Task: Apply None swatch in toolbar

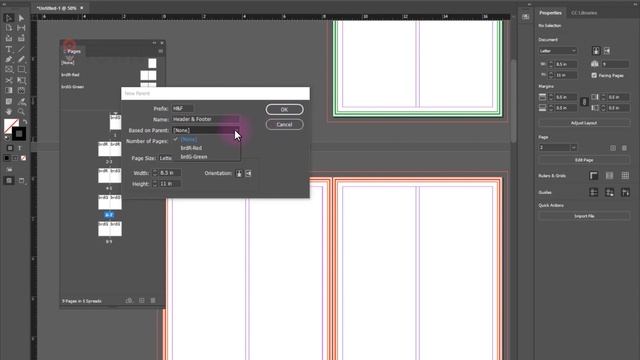Action: [23, 158]
